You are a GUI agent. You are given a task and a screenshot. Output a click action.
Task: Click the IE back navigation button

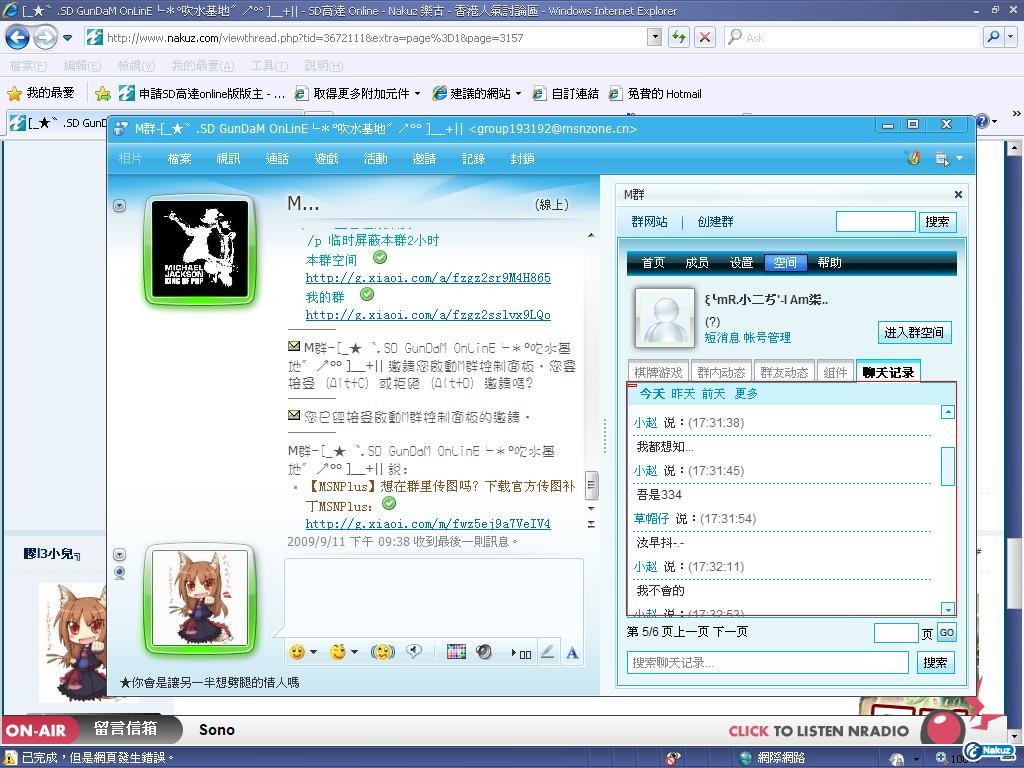pos(17,37)
